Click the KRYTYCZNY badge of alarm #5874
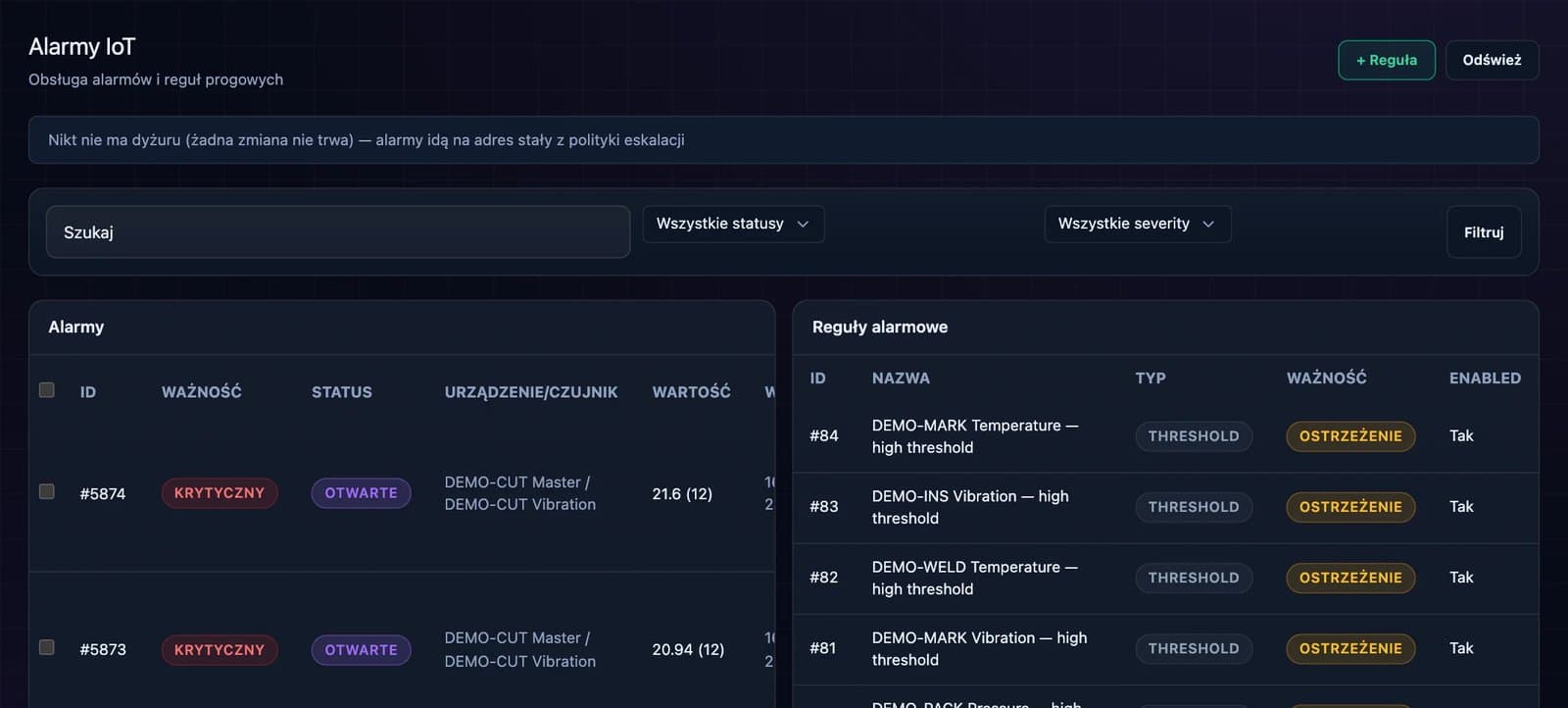Viewport: 1568px width, 708px height. click(220, 493)
